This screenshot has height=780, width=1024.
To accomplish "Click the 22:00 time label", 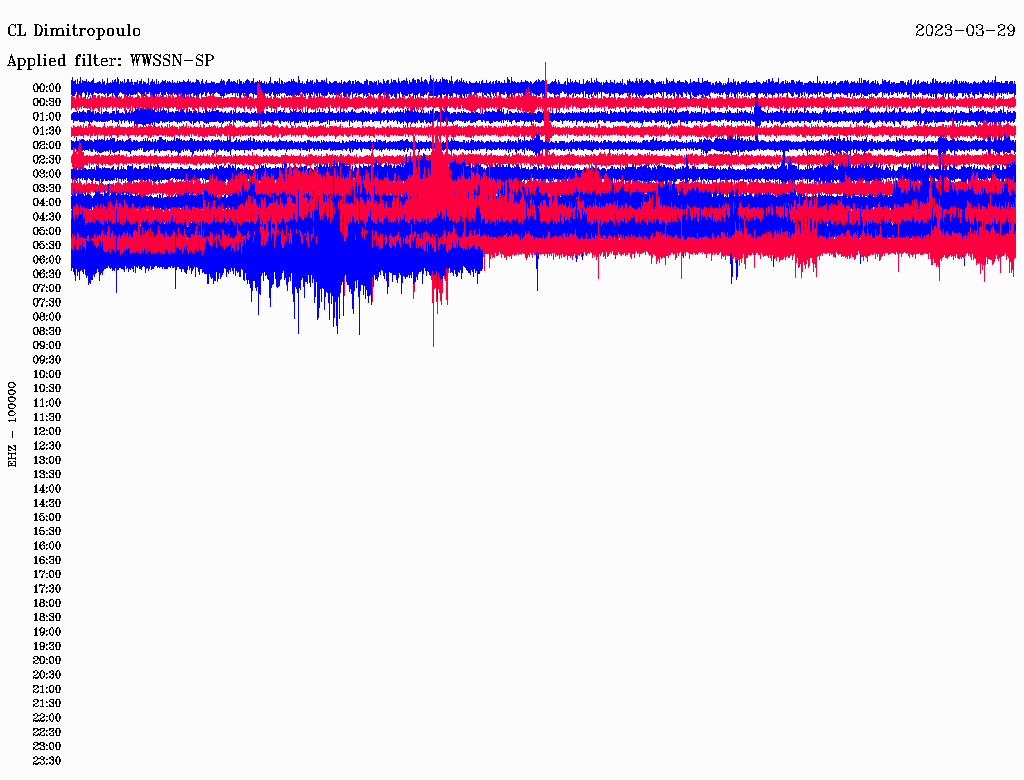I will [x=47, y=718].
